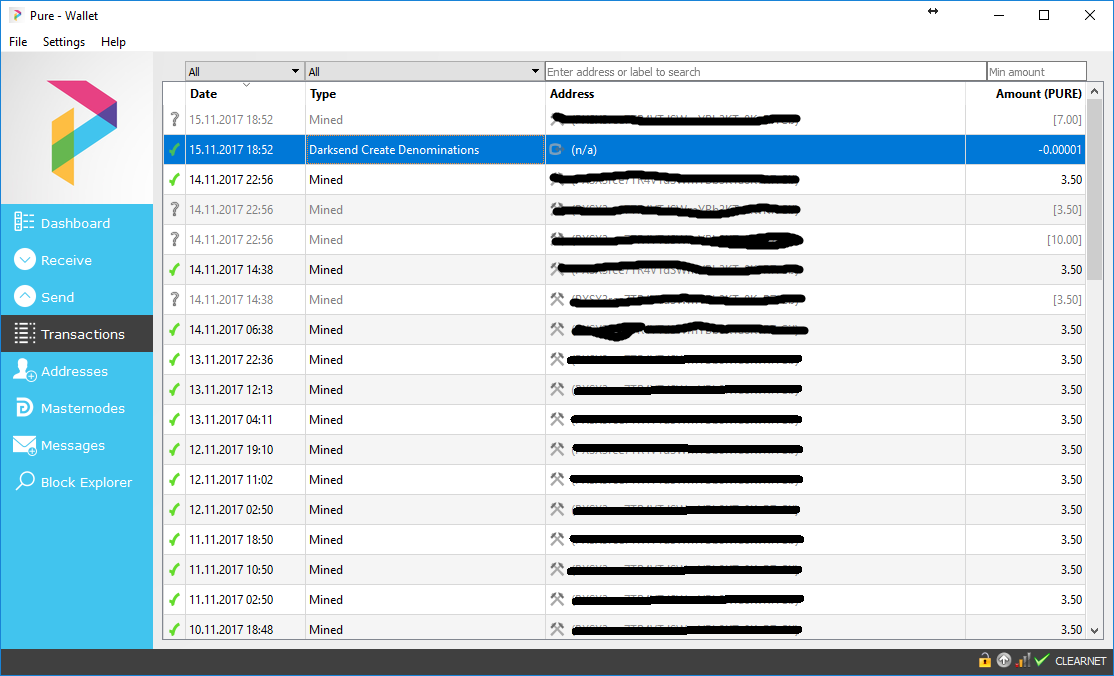Click hammer icon in 11.11.2017 18:50 row
The width and height of the screenshot is (1114, 676).
557,540
